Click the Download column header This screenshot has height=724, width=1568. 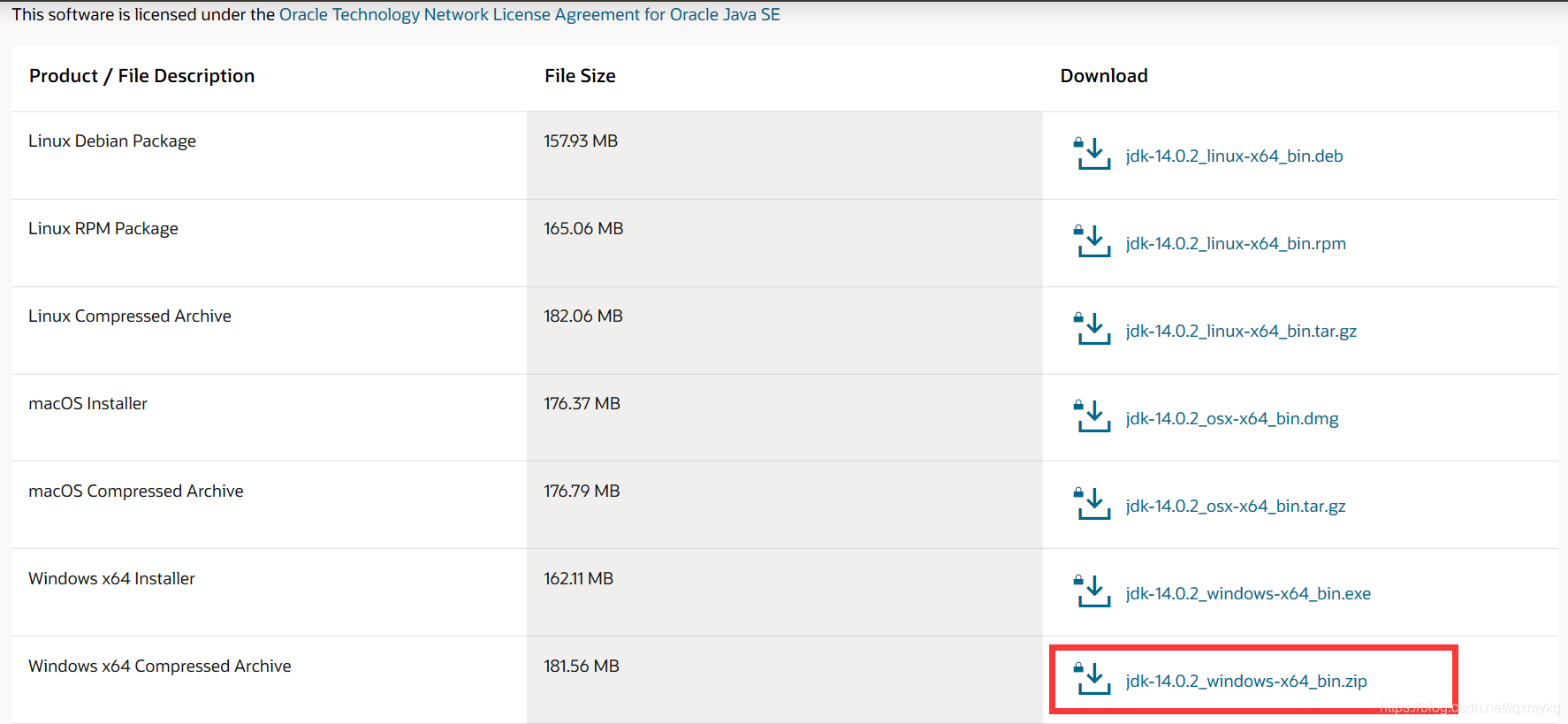(1104, 76)
